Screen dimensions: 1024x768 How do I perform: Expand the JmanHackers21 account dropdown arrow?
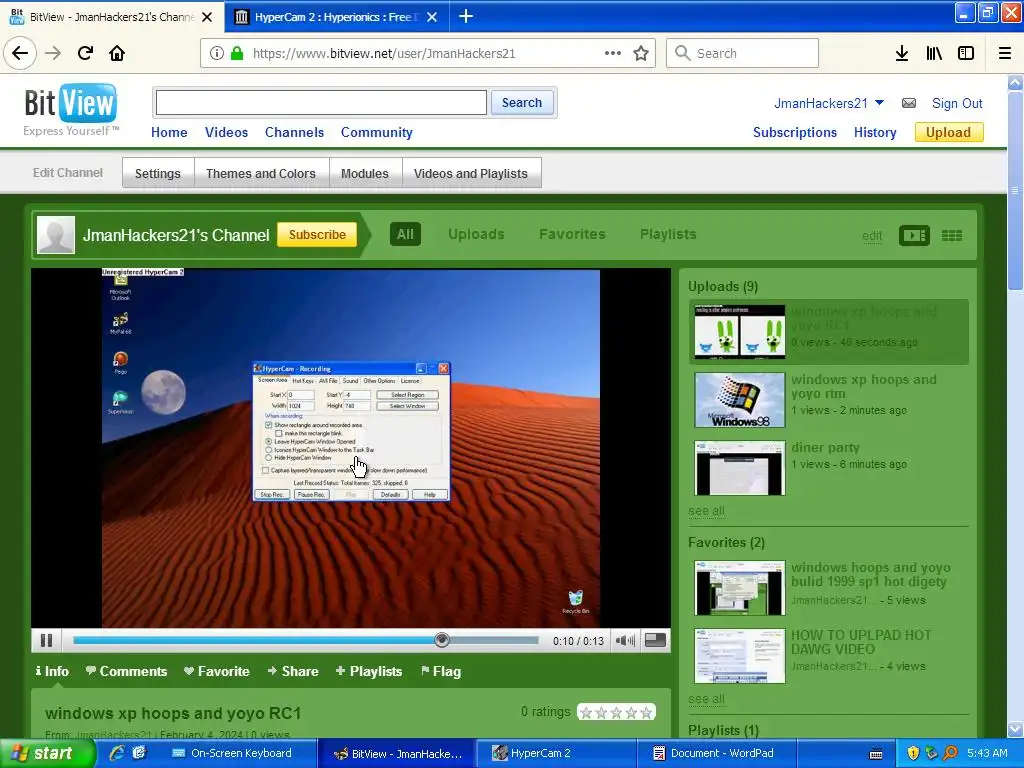pyautogui.click(x=879, y=103)
